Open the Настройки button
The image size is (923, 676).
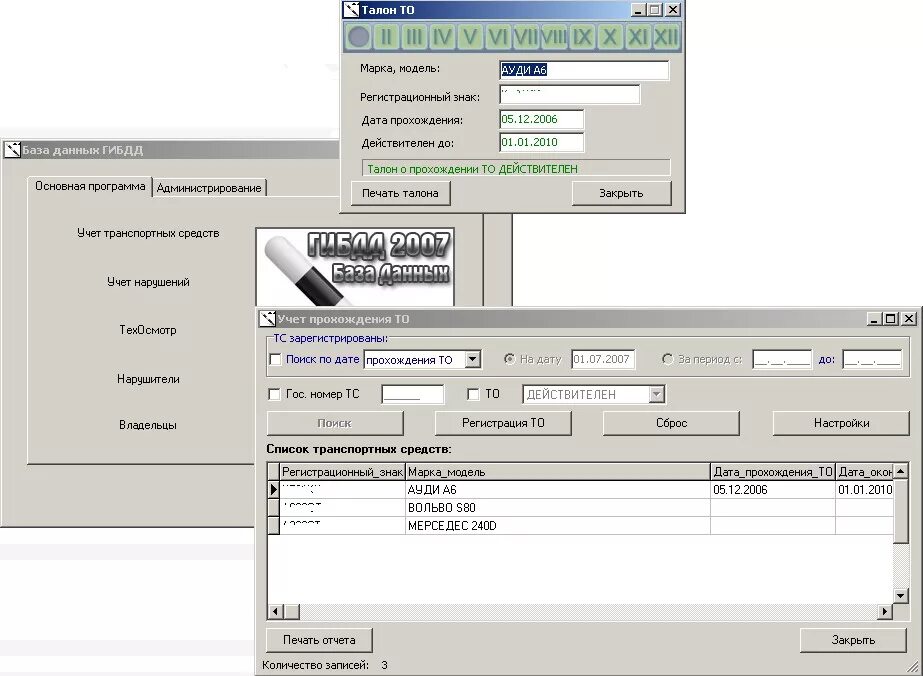841,423
